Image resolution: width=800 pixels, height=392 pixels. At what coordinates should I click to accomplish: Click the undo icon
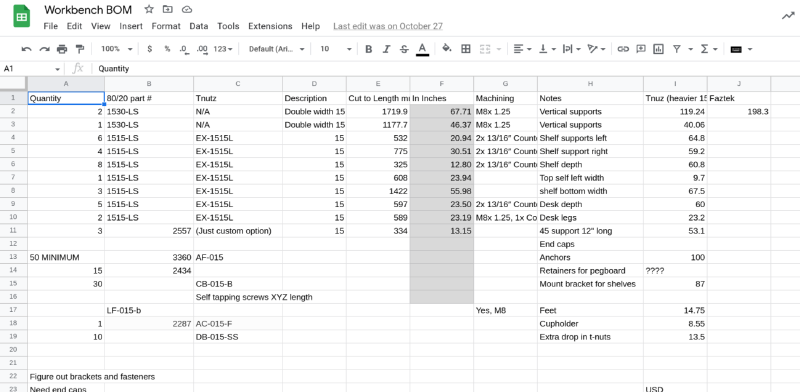(x=27, y=49)
